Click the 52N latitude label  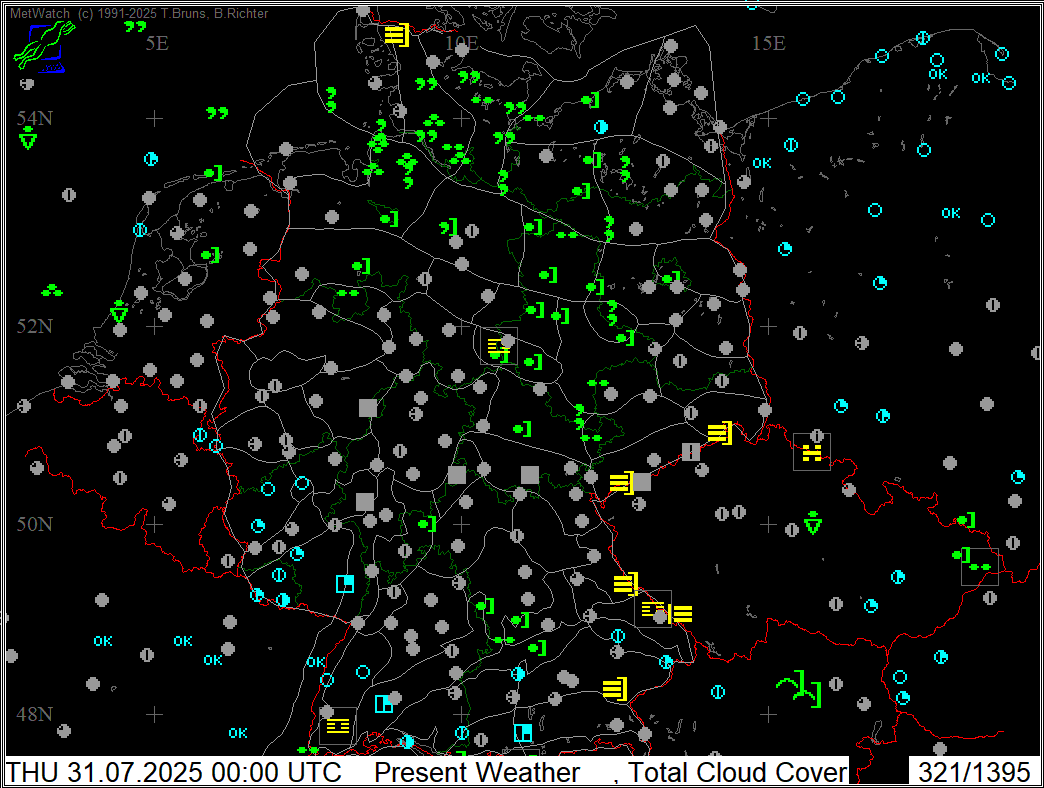point(35,326)
